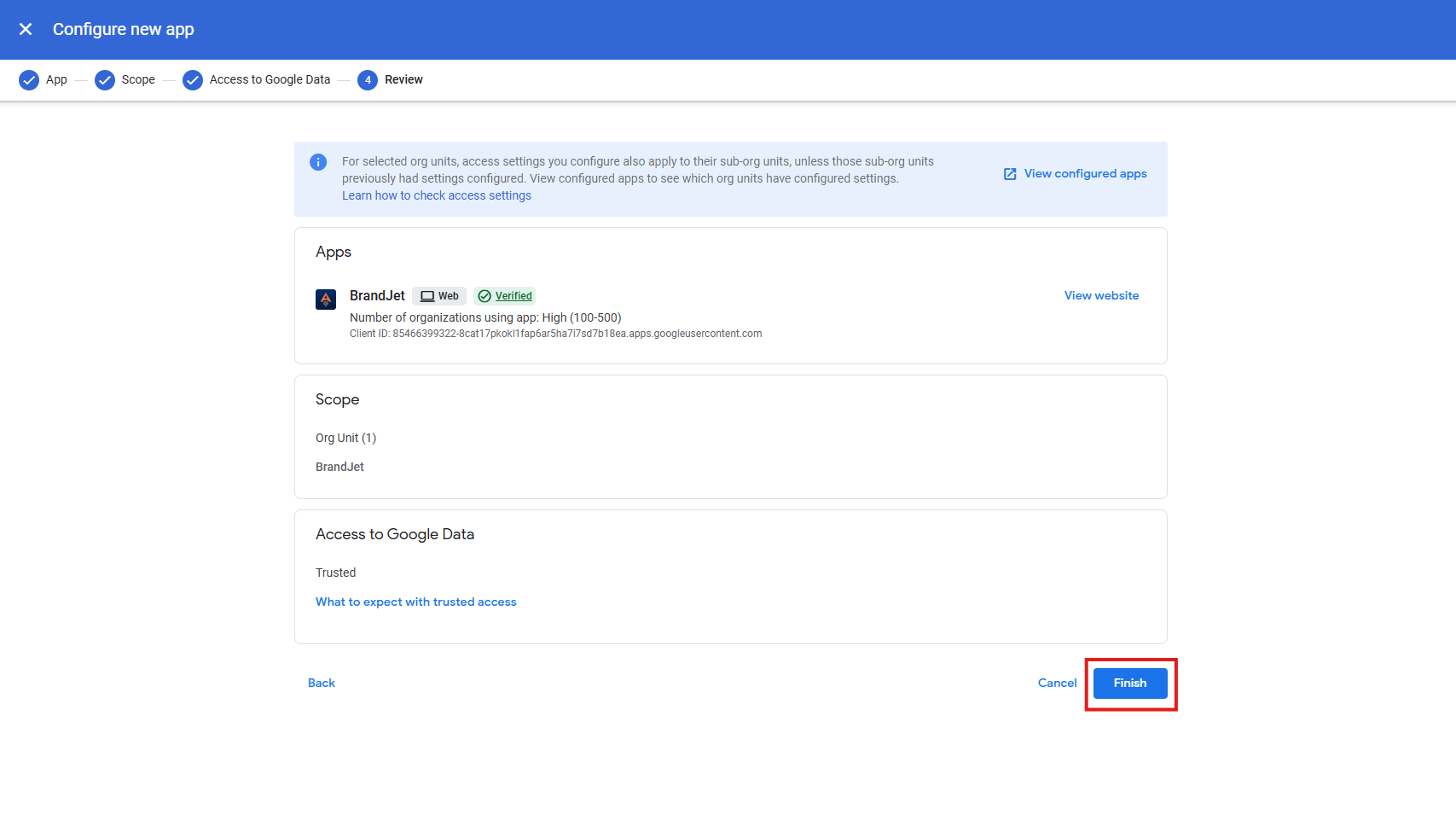This screenshot has width=1456, height=820.
Task: Click the Client ID text
Action: pos(556,334)
